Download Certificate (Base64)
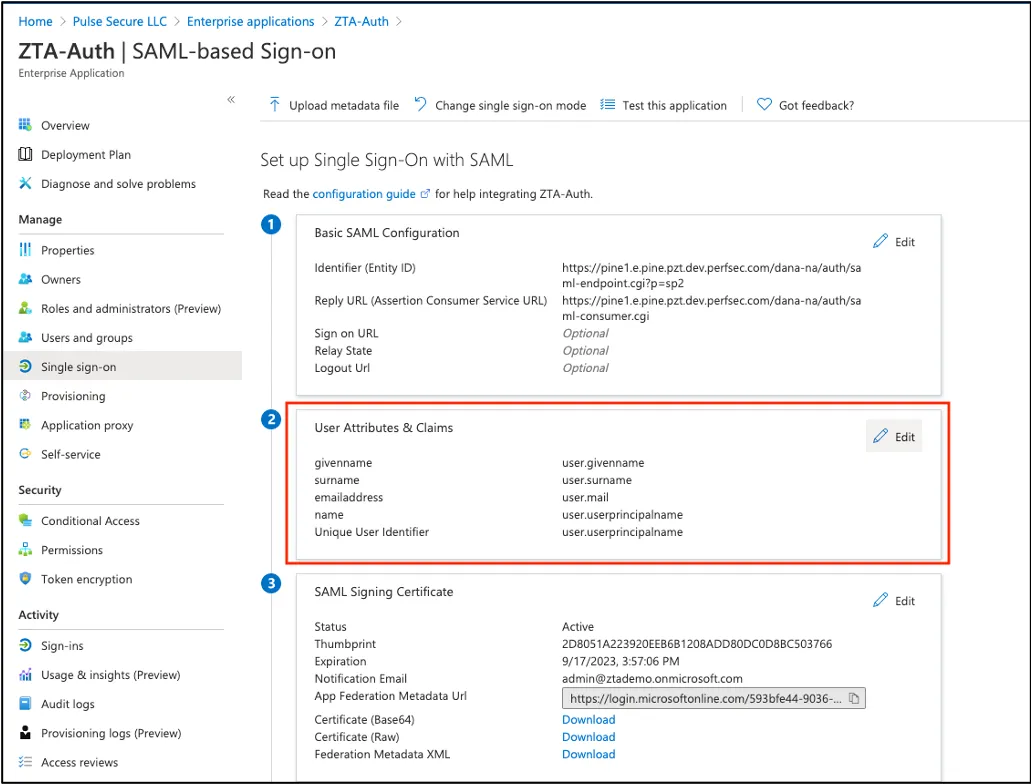The height and width of the screenshot is (784, 1031). 588,720
